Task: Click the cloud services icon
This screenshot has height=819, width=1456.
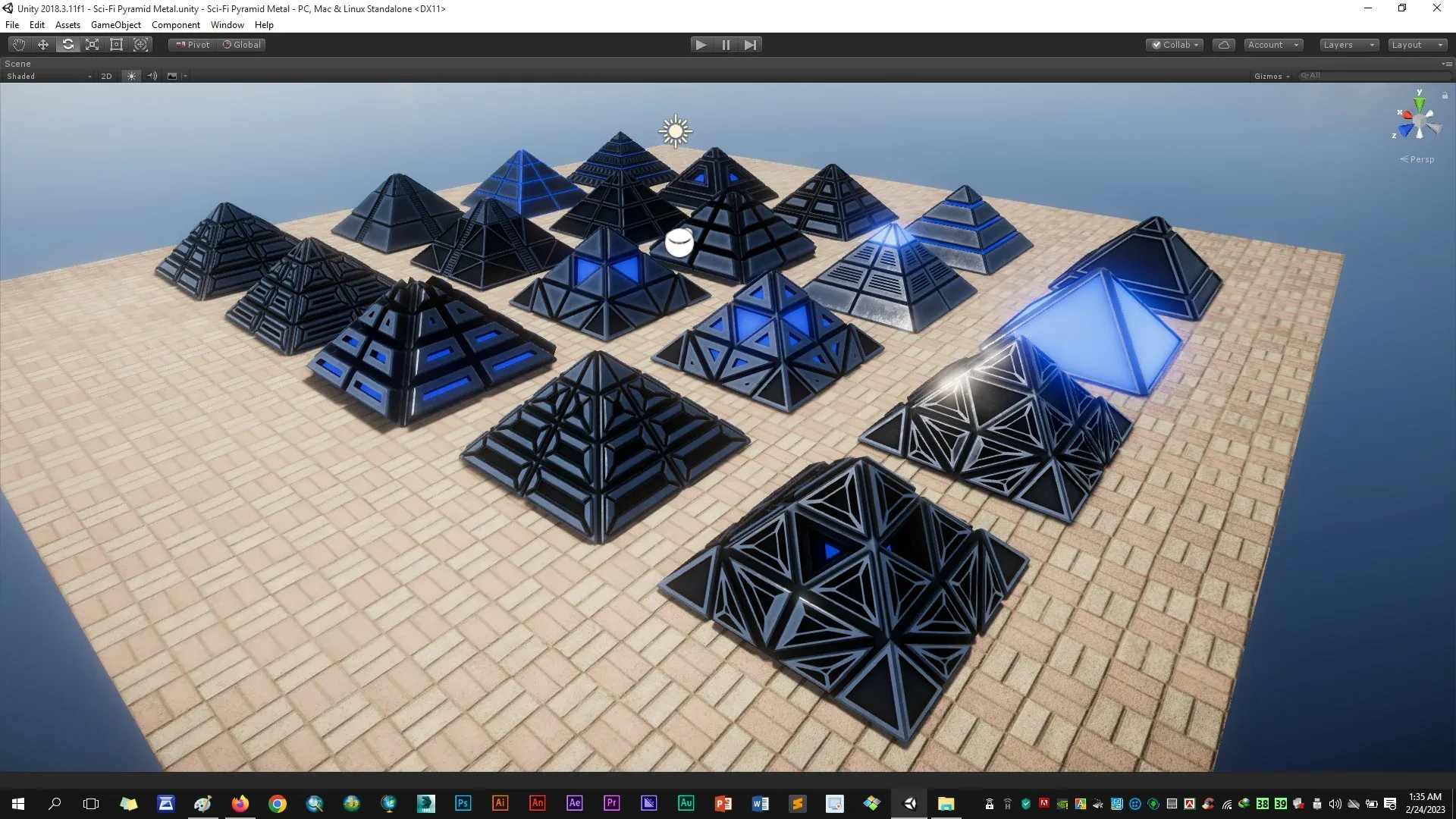Action: click(x=1223, y=45)
